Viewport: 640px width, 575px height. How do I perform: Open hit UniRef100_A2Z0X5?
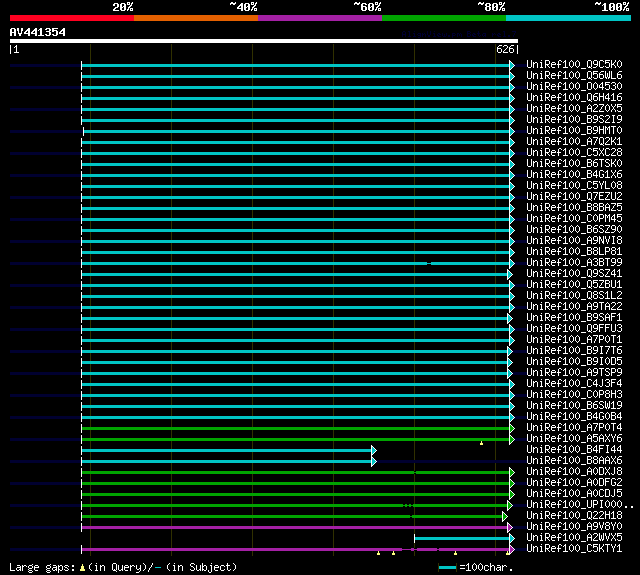point(574,109)
